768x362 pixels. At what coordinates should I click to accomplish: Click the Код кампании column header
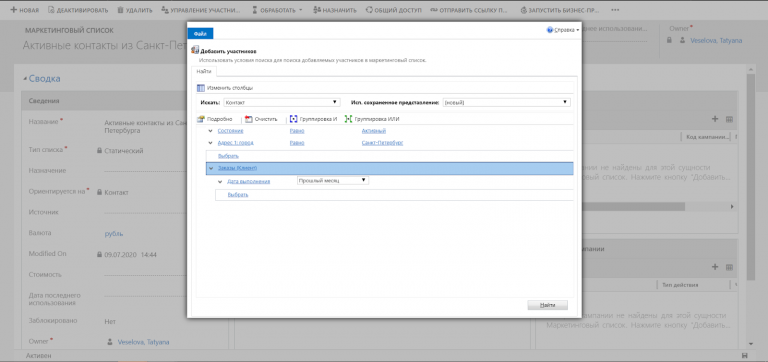pos(708,137)
